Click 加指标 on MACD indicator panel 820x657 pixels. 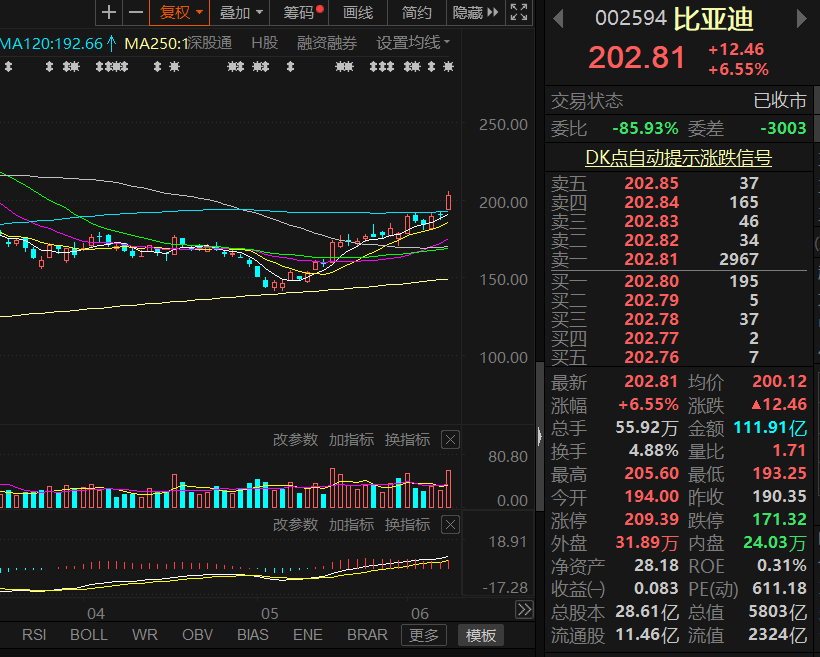coord(351,524)
